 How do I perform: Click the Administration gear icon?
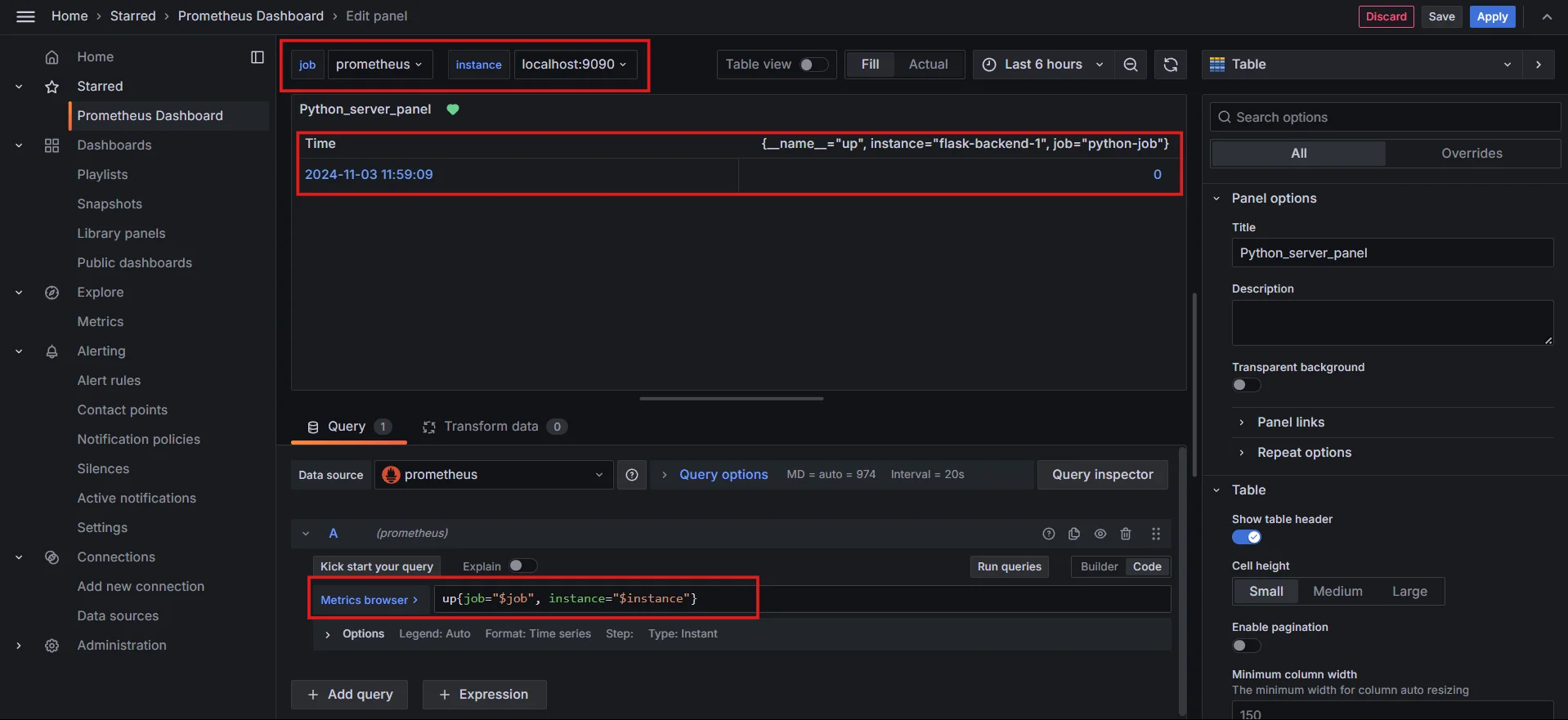[52, 646]
